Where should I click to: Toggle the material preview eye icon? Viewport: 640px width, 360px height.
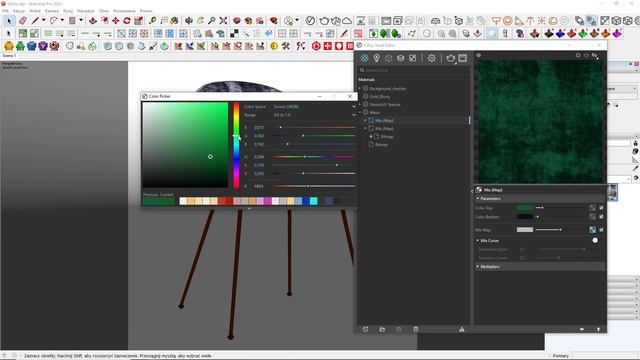pyautogui.click(x=478, y=55)
